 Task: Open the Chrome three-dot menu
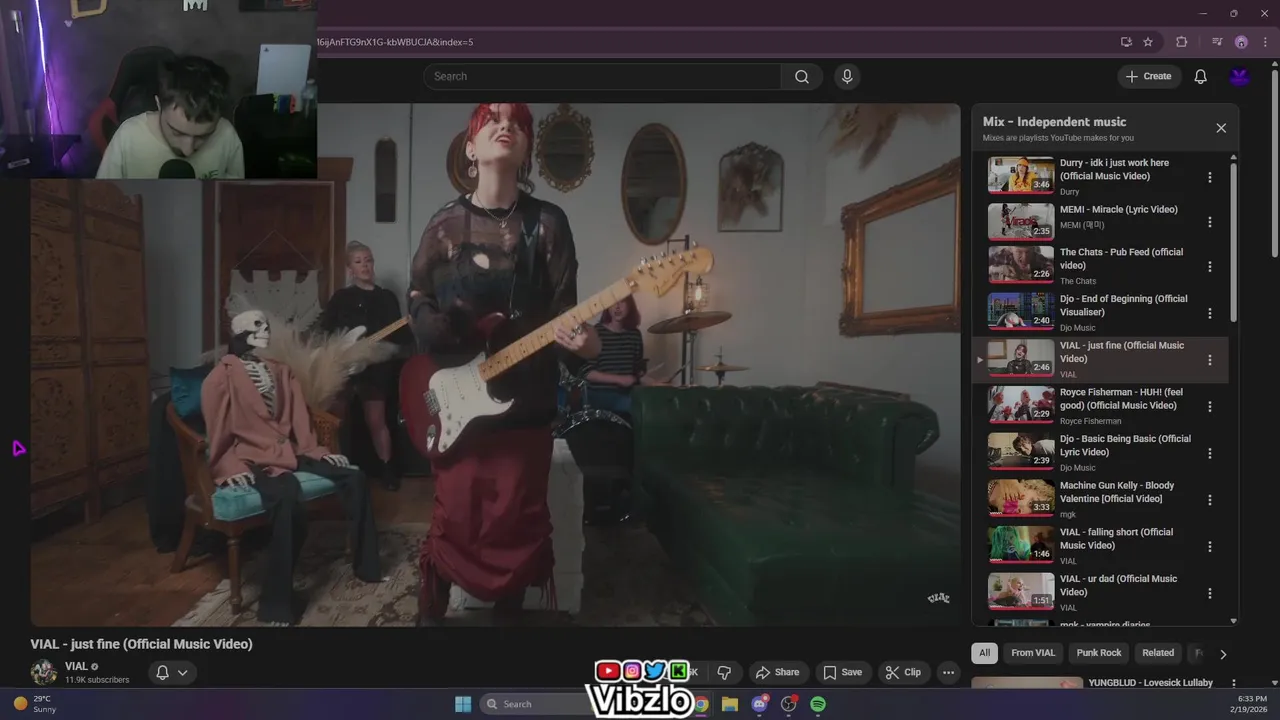(x=1264, y=42)
